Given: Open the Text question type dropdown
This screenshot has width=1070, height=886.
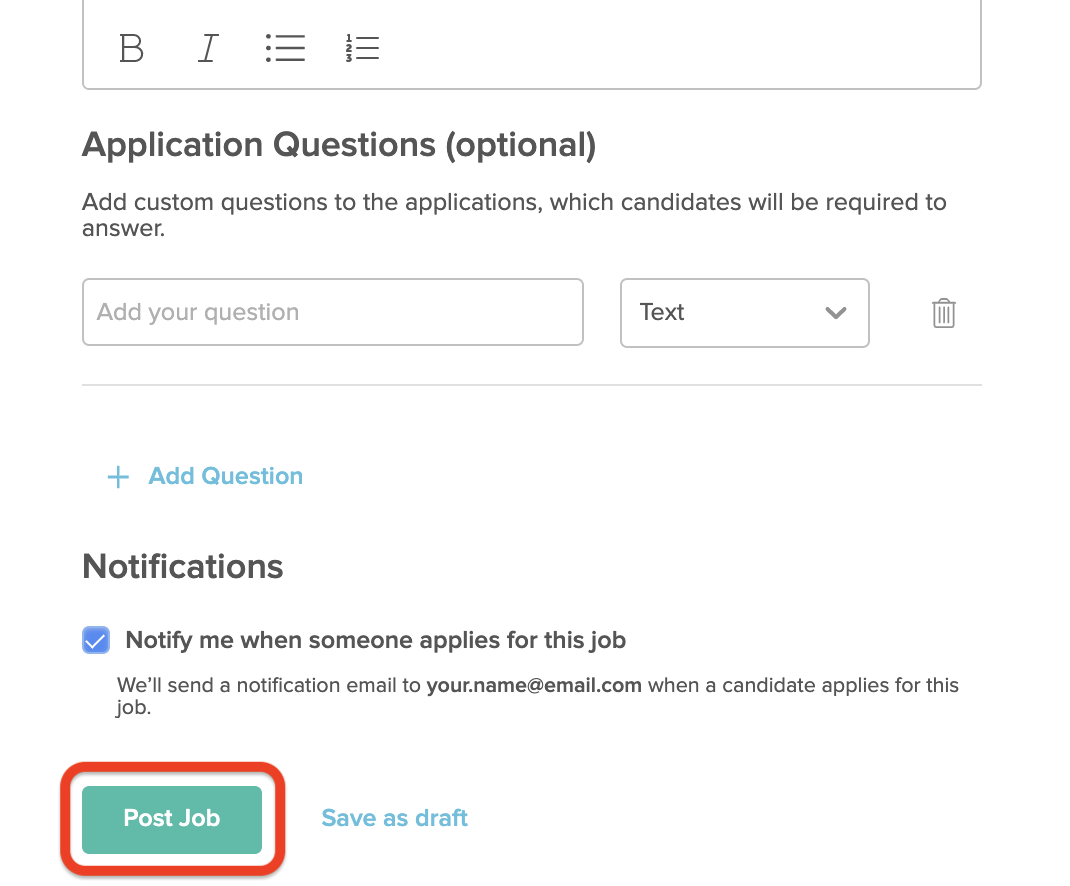Looking at the screenshot, I should click(744, 313).
